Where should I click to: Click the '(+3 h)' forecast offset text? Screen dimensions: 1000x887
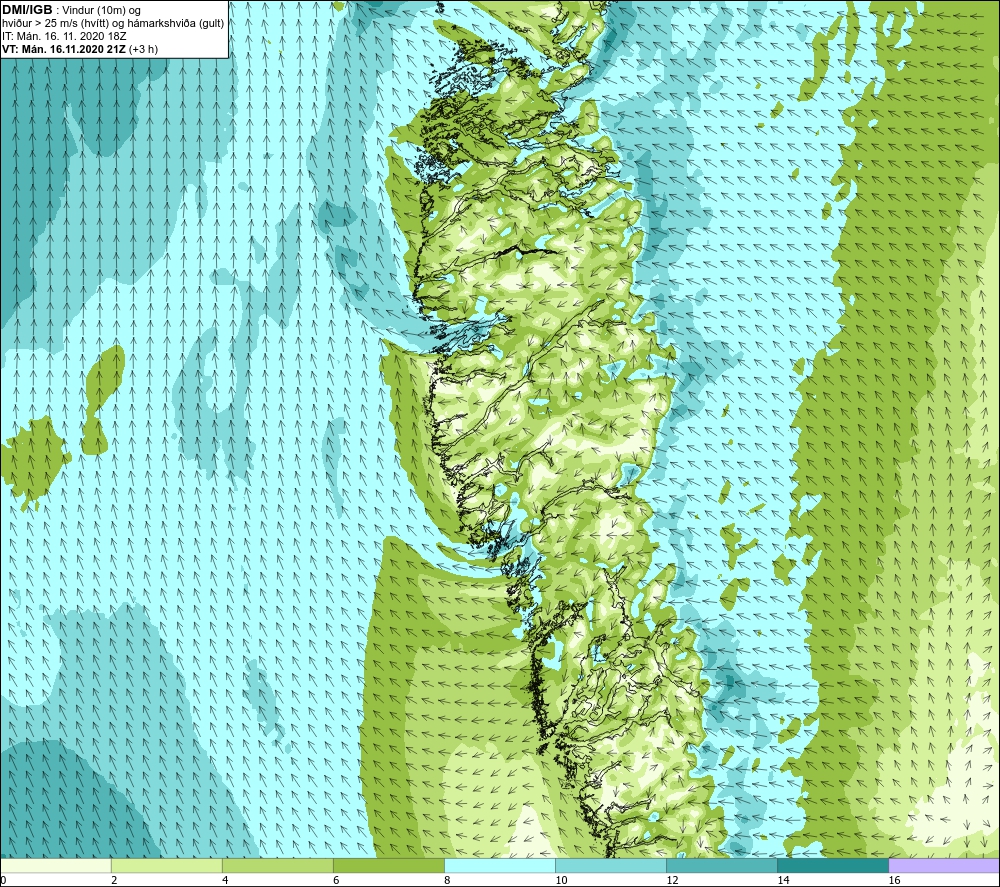coord(143,49)
